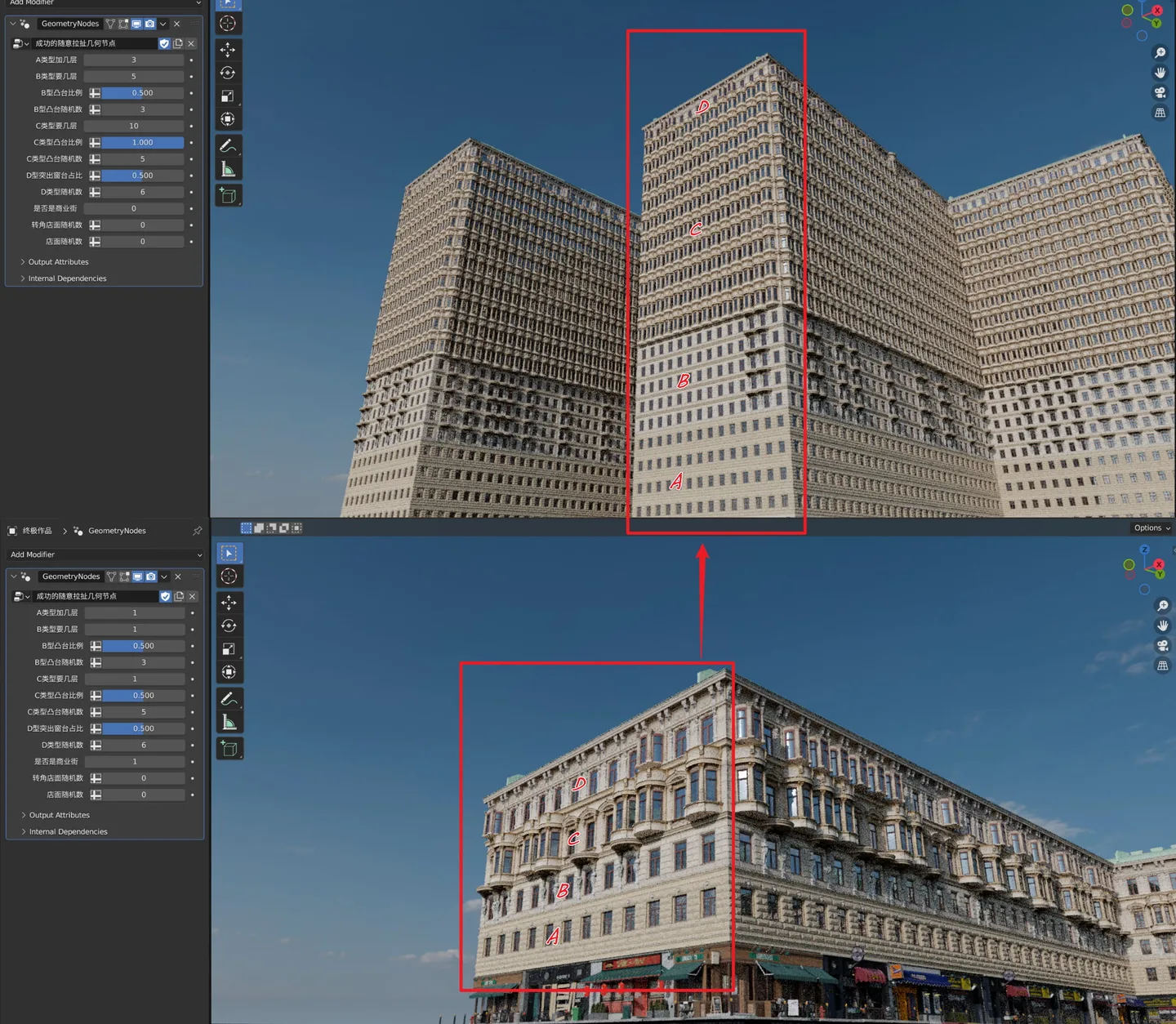Image resolution: width=1176 pixels, height=1024 pixels.
Task: Select the Annotate pencil tool in bottom viewport
Action: tap(229, 699)
